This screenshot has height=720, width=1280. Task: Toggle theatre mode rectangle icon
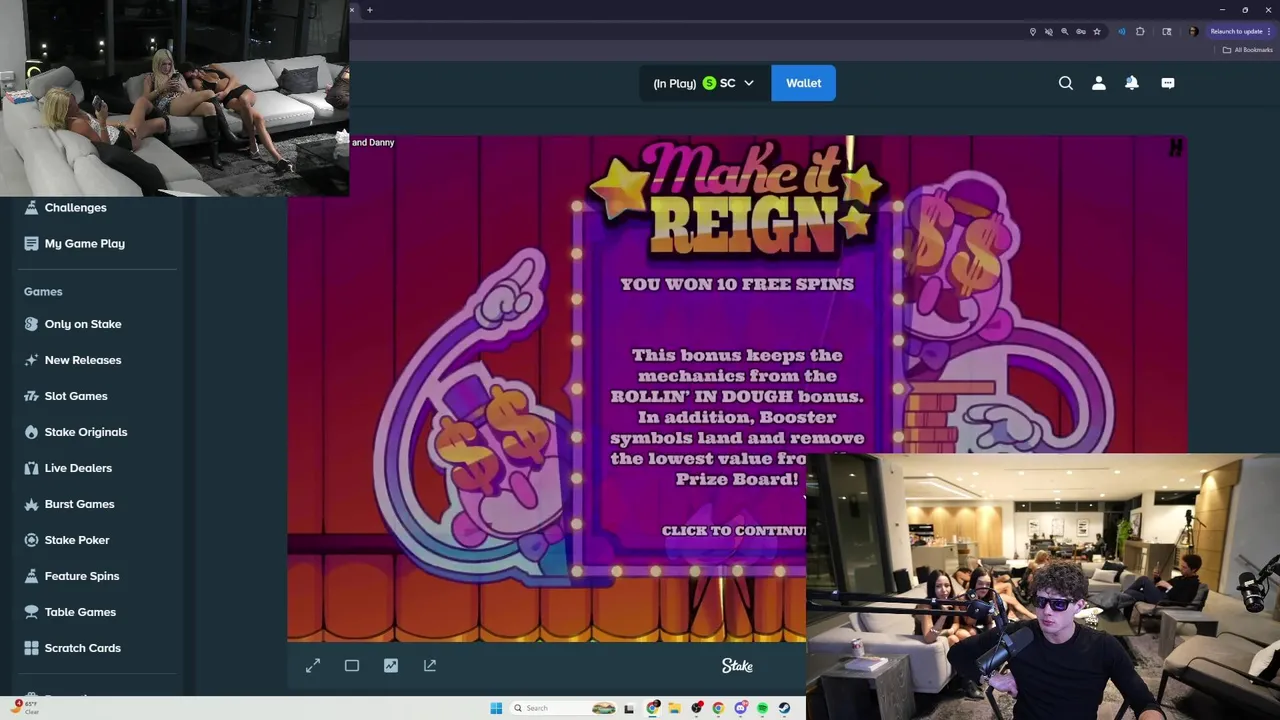(352, 665)
